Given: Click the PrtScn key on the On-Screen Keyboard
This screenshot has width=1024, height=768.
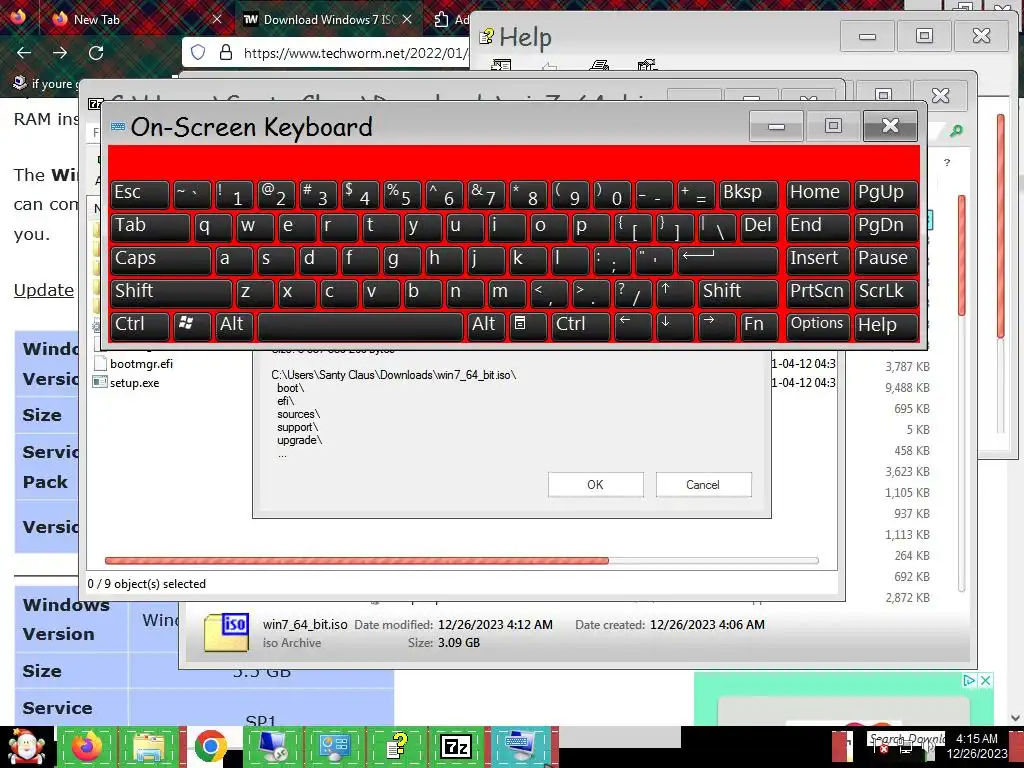Looking at the screenshot, I should (x=818, y=293).
